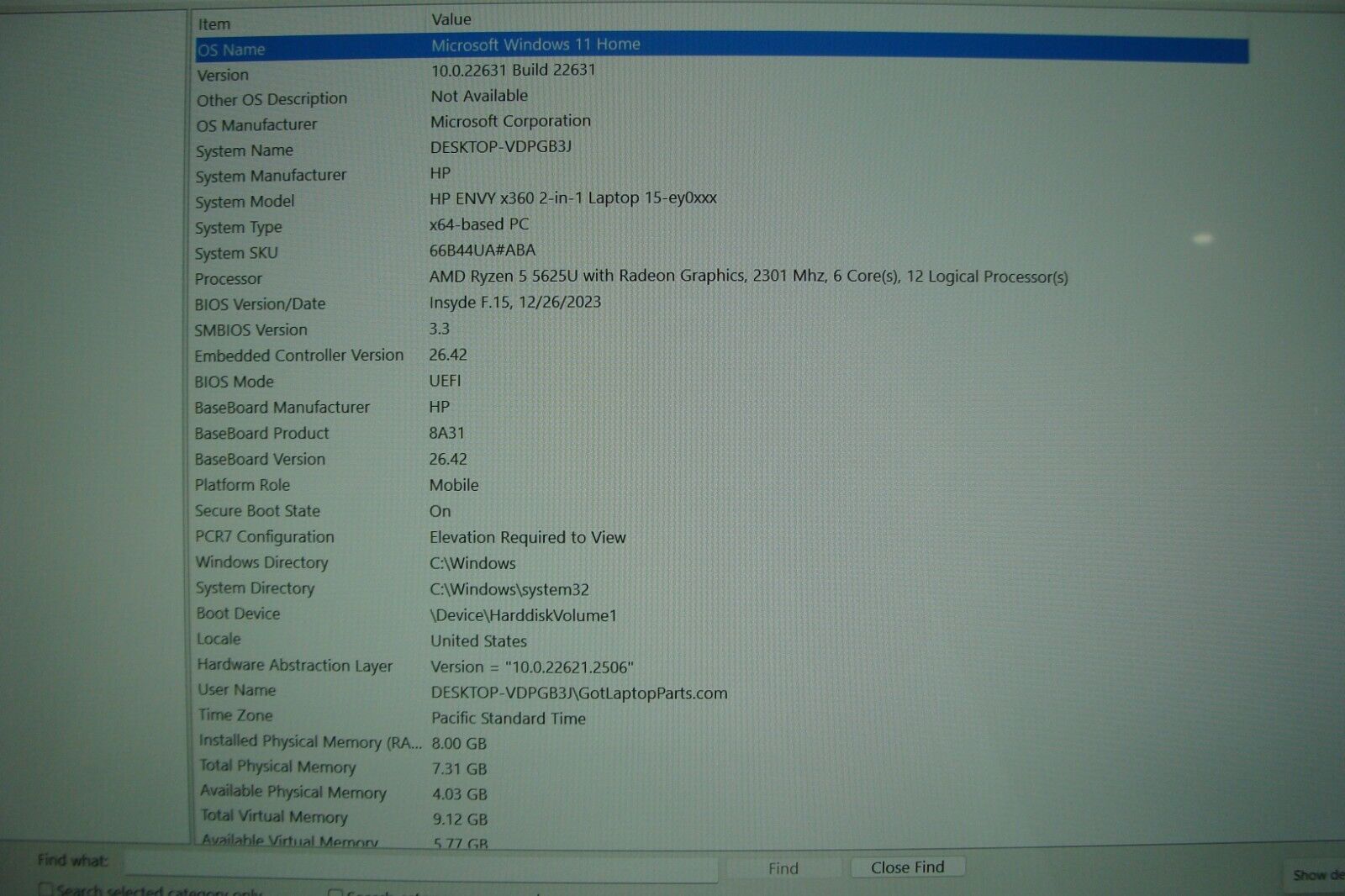The image size is (1345, 896).
Task: Select the Secure Boot State row
Action: point(721,511)
